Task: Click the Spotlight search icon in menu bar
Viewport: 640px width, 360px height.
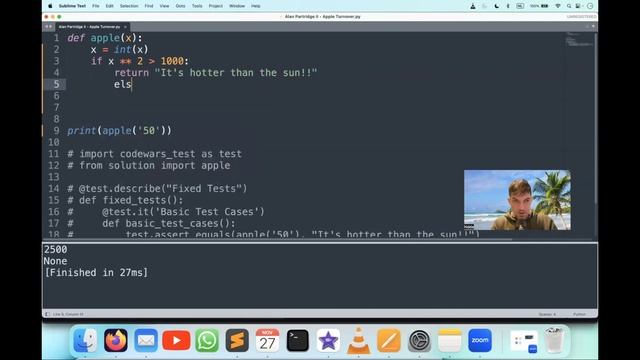Action: tap(569, 6)
